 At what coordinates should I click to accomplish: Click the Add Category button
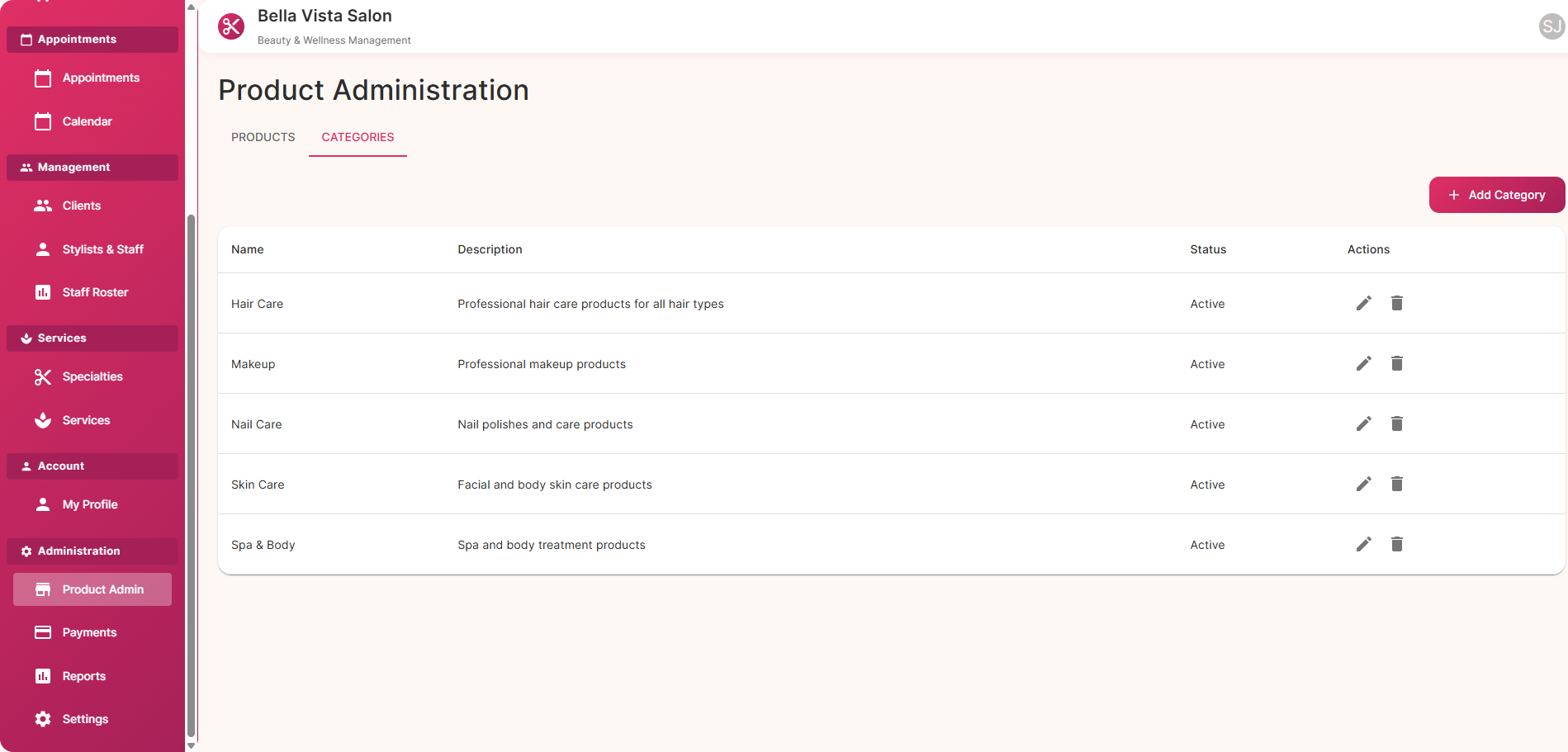pyautogui.click(x=1496, y=195)
